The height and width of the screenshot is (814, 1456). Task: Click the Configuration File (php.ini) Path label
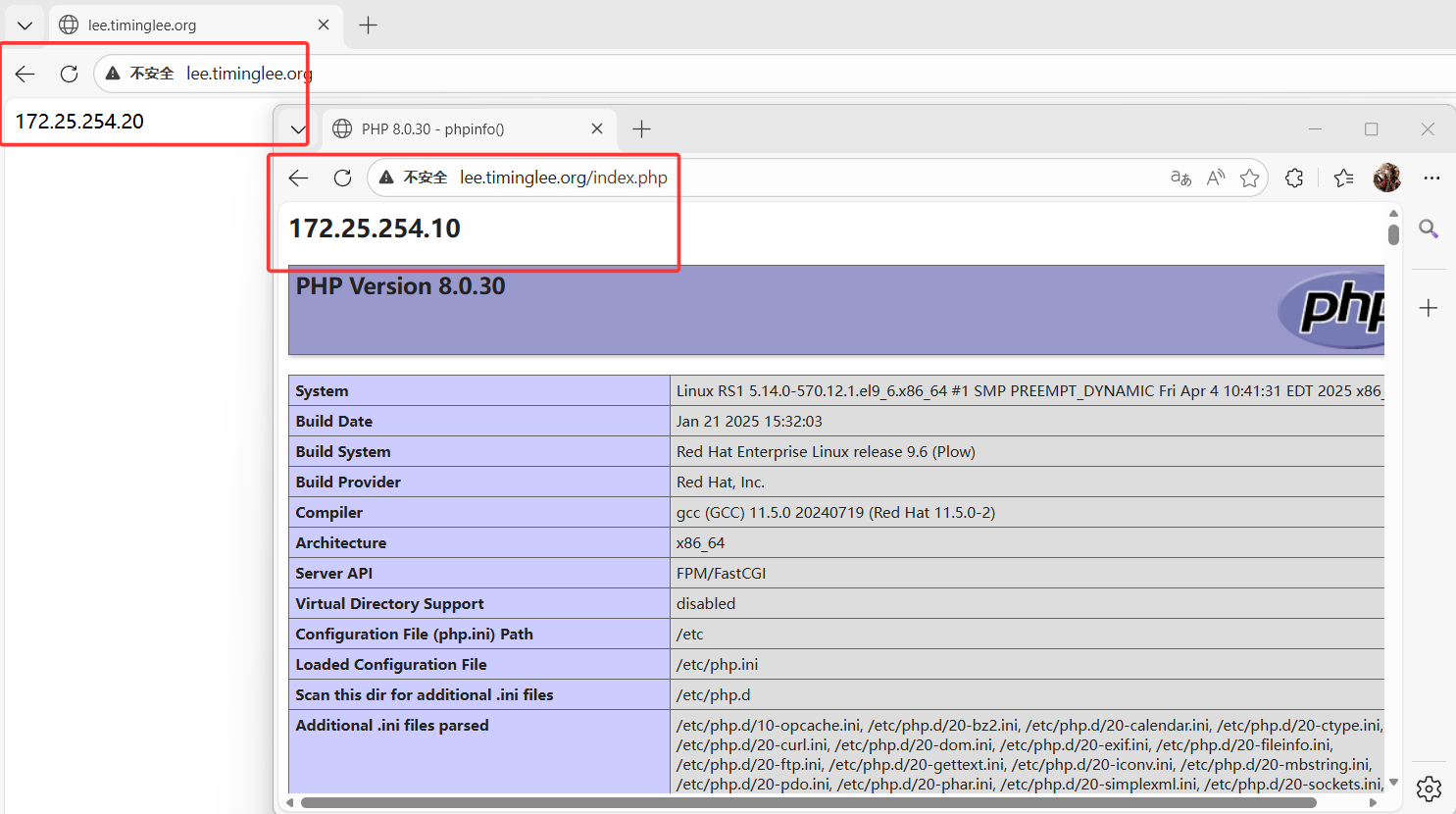[414, 634]
